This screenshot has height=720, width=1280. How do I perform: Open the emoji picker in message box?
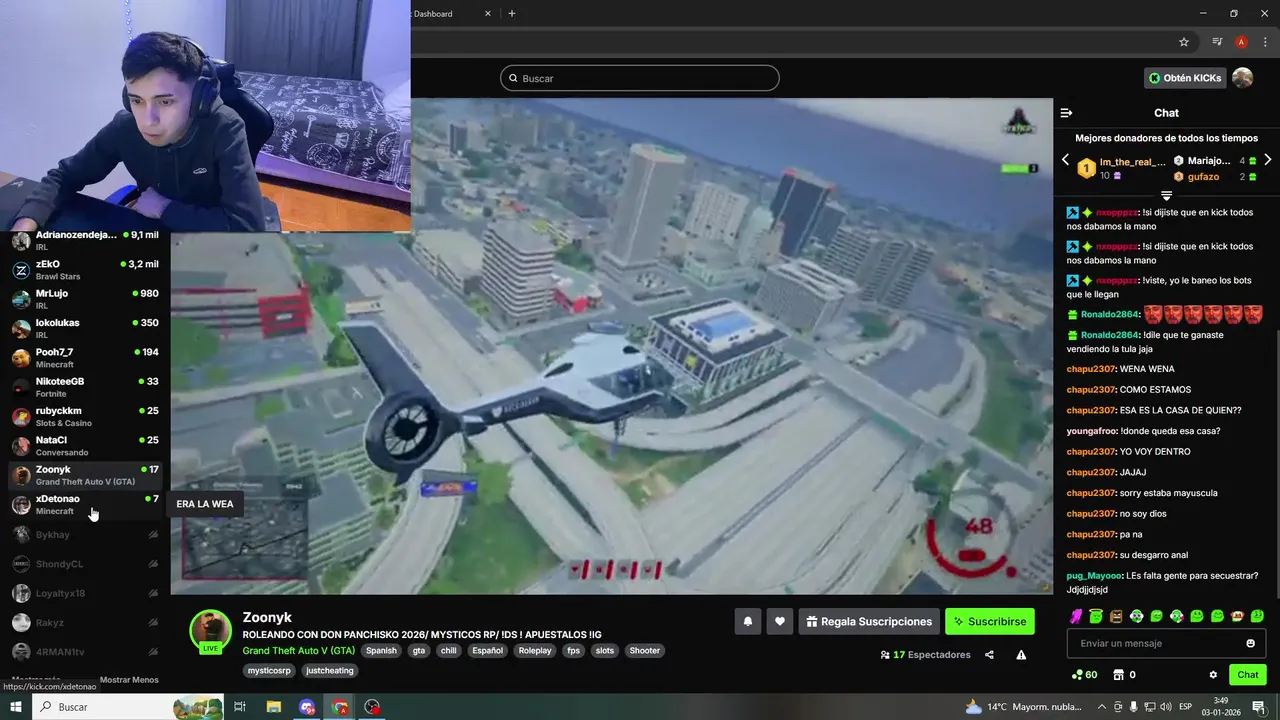pyautogui.click(x=1250, y=643)
